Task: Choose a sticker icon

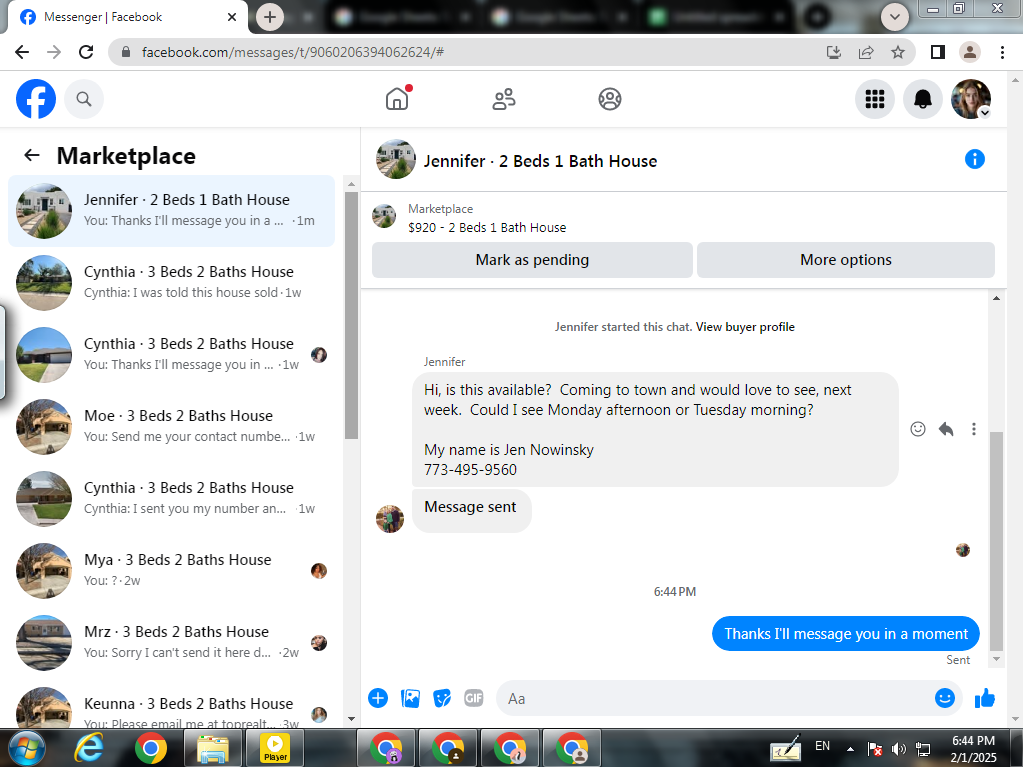Action: [442, 699]
